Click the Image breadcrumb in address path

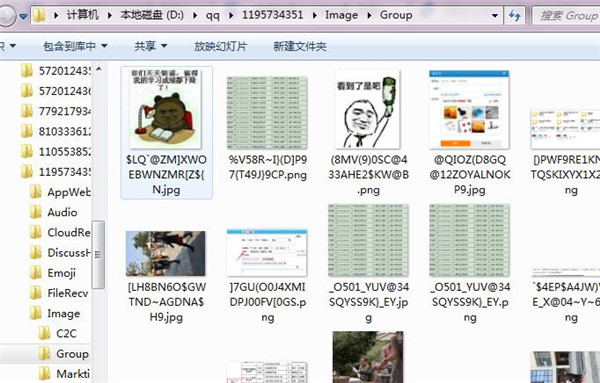tap(341, 15)
